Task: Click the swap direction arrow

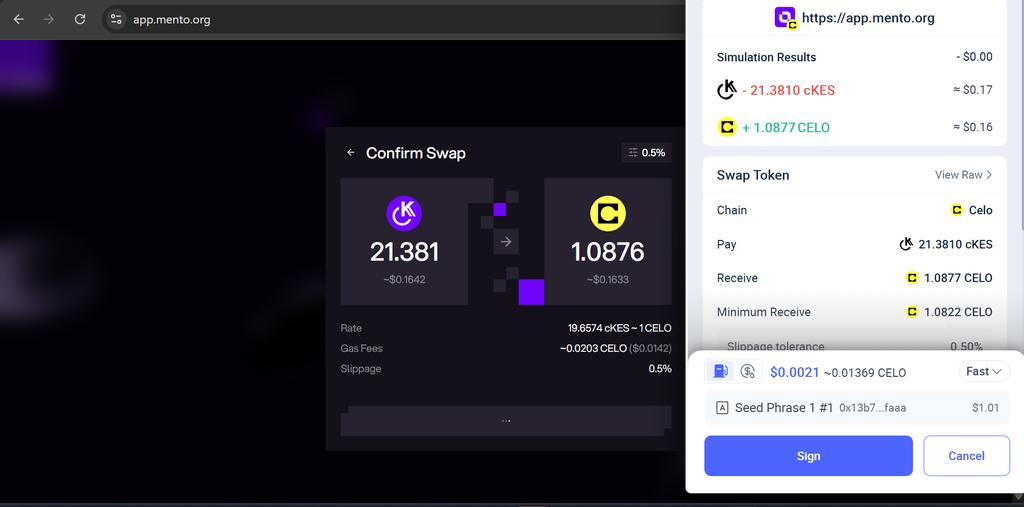Action: click(505, 242)
